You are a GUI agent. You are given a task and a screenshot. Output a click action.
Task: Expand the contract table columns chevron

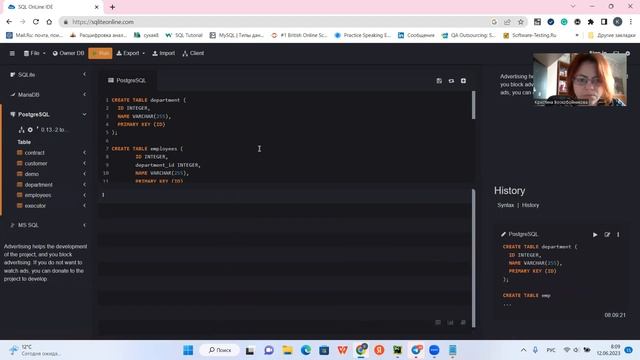click(84, 153)
